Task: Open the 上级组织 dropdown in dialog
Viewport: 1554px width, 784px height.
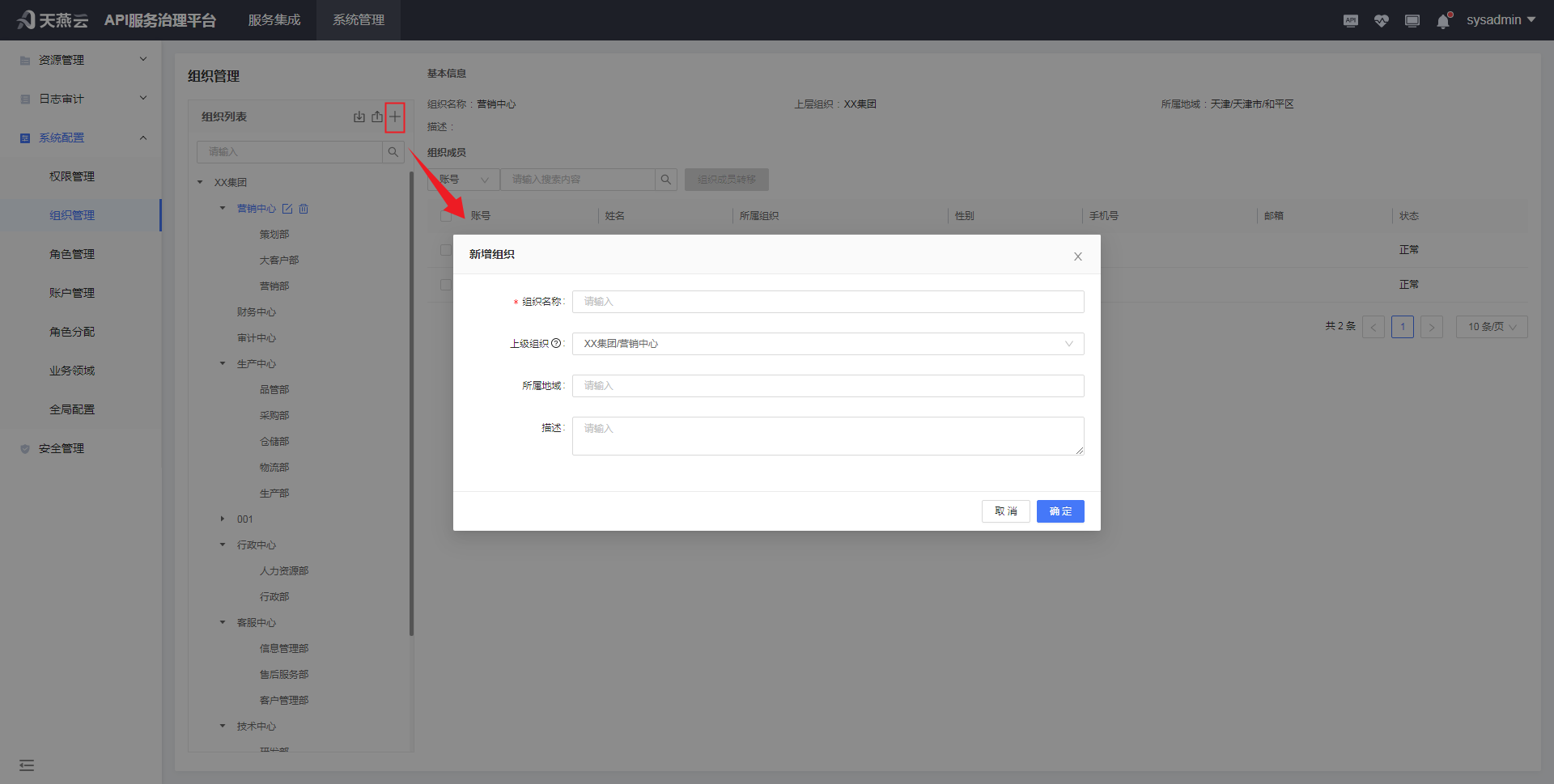Action: (827, 344)
